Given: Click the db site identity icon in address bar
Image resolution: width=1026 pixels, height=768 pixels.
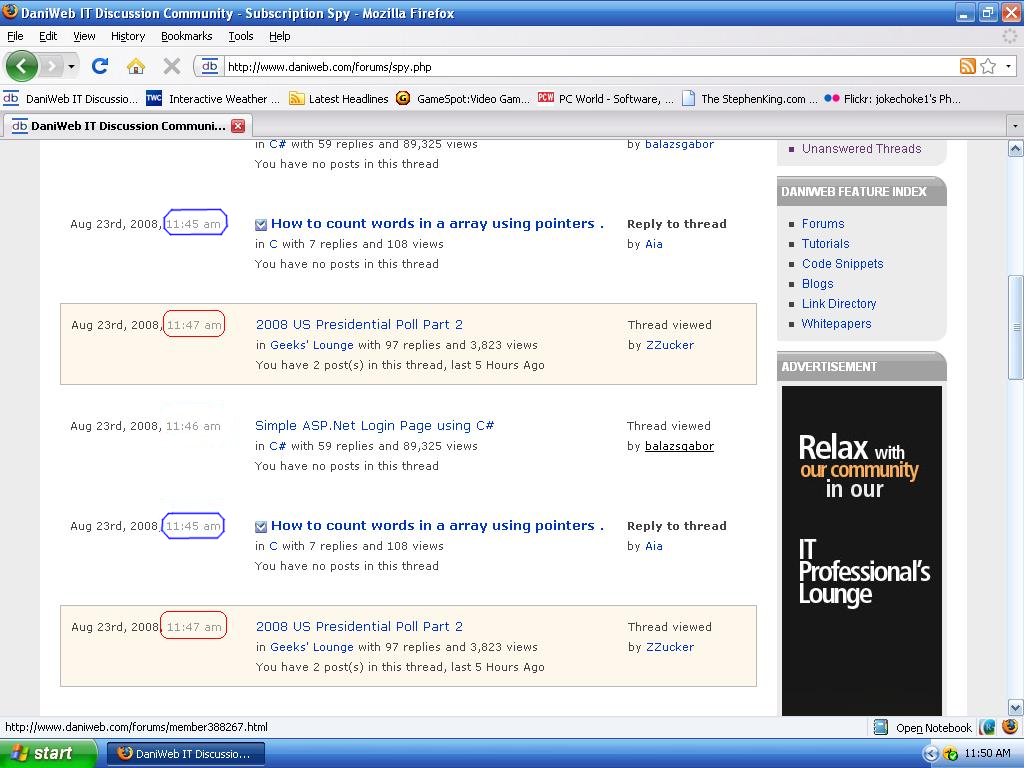Looking at the screenshot, I should tap(209, 66).
